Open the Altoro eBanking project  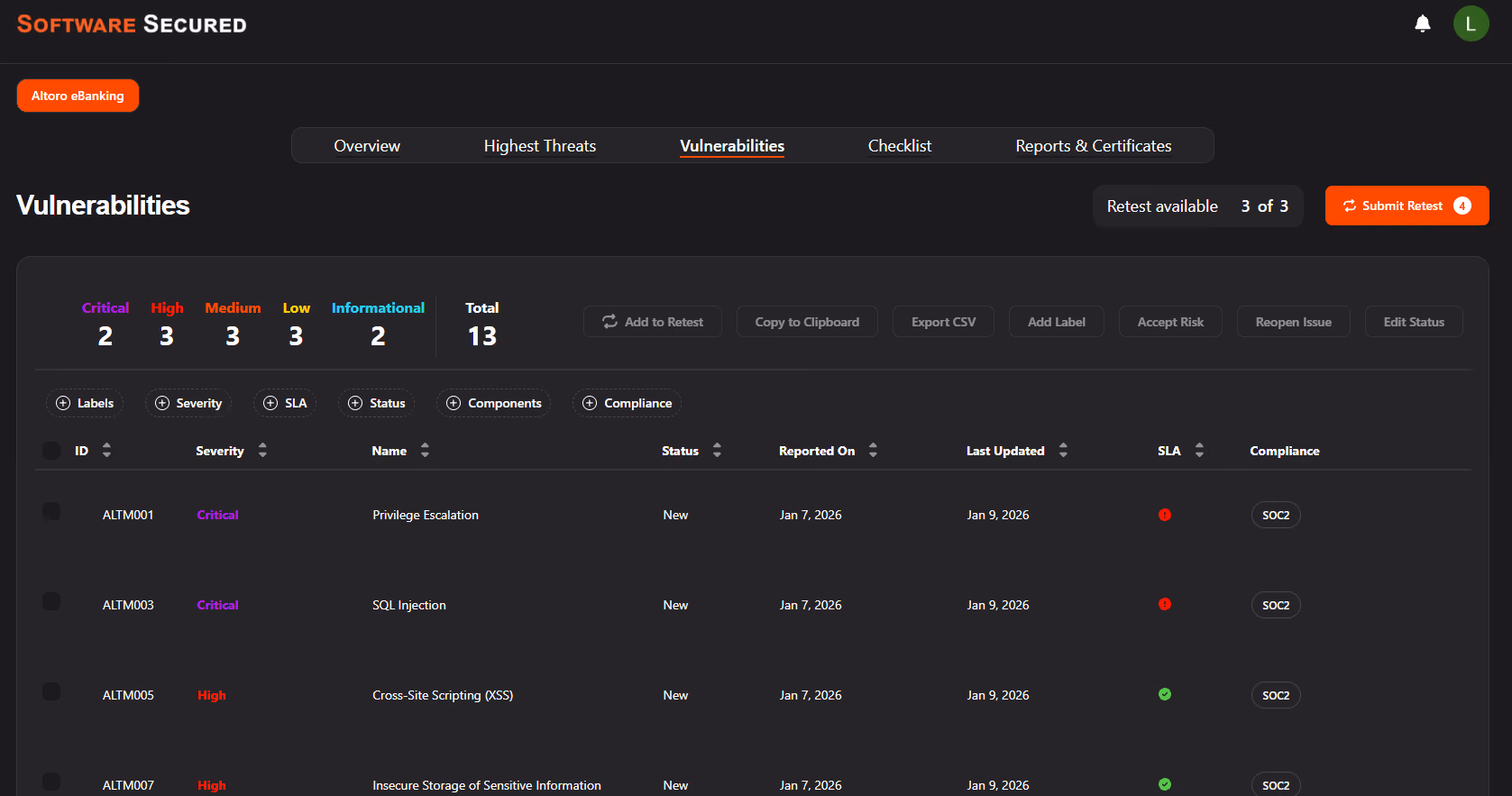[x=78, y=96]
